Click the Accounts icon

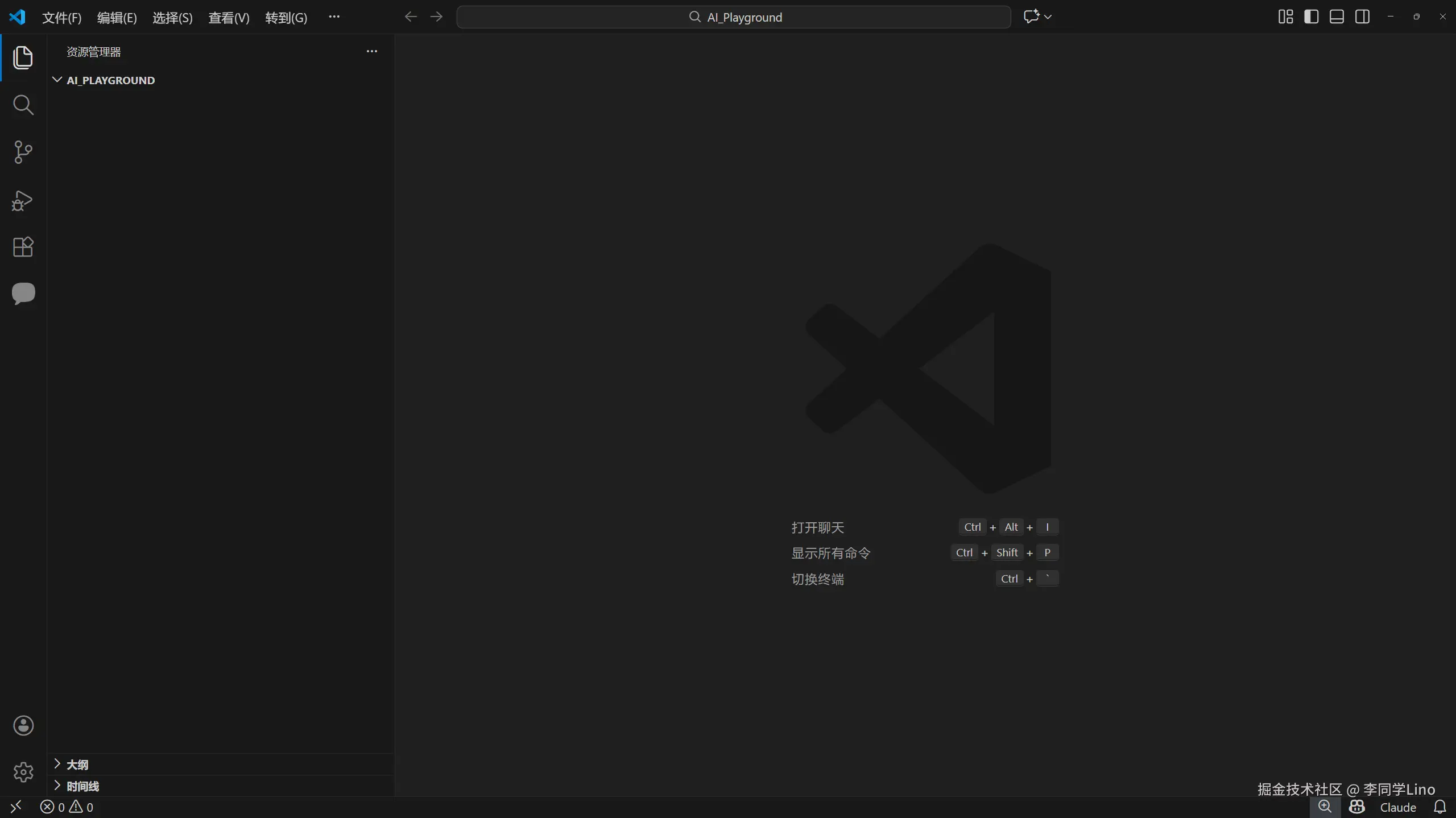tap(23, 726)
